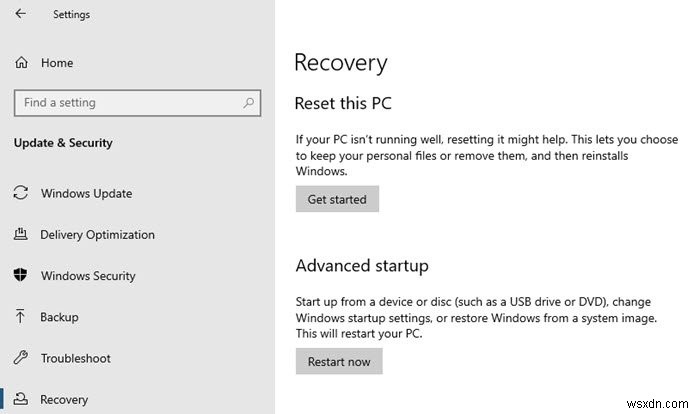Screen dimensions: 700x414
Task: Click Restart now under Advanced startup
Action: coord(339,361)
